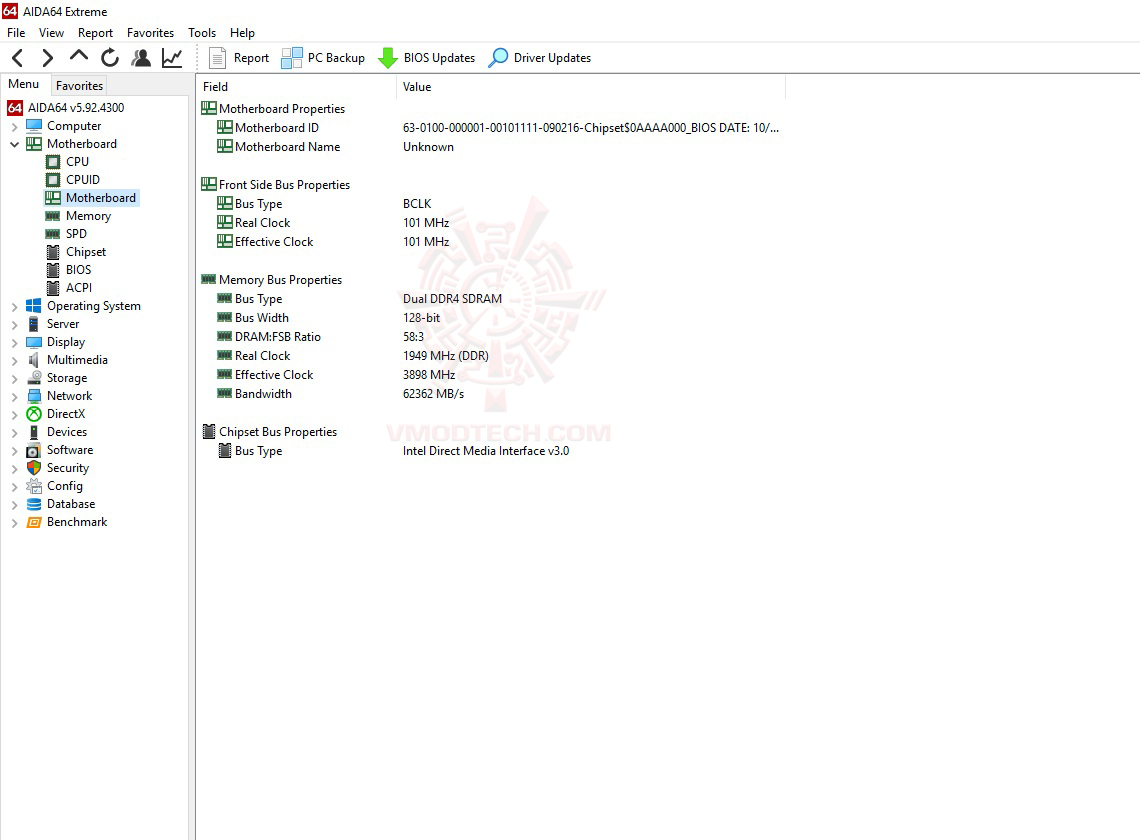Click the Server tower icon

pyautogui.click(x=34, y=324)
